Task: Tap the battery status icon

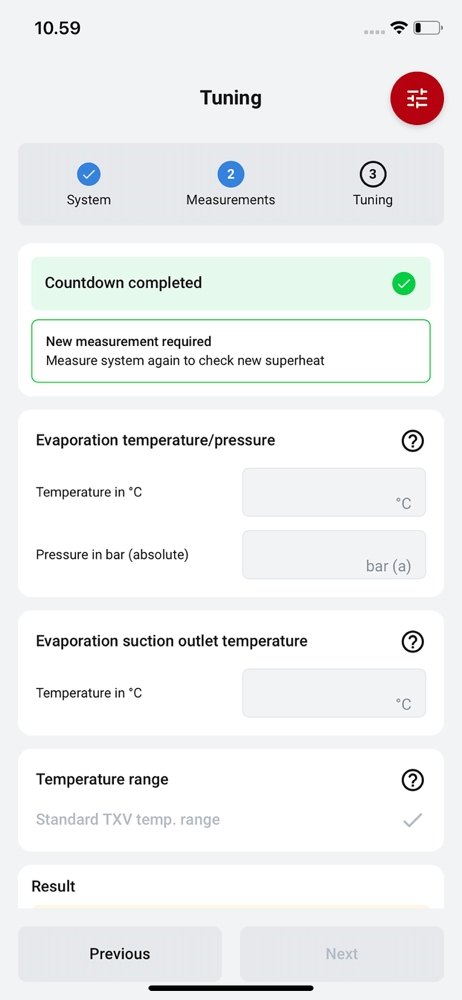Action: 428,28
